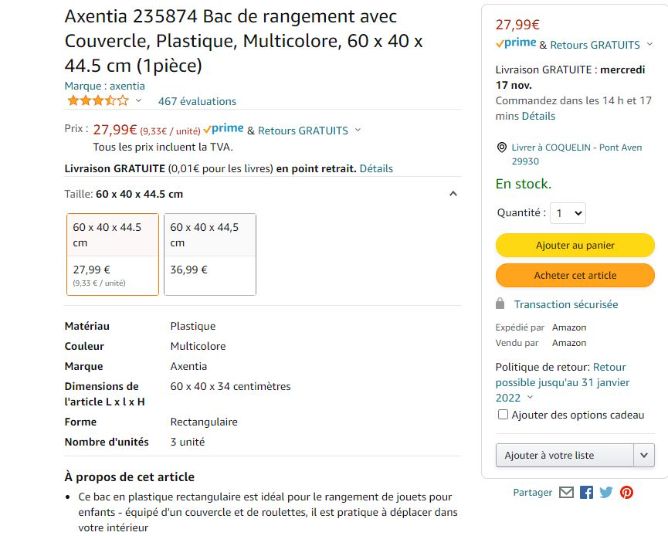This screenshot has height=536, width=668.
Task: Share the product on Twitter
Action: point(606,493)
